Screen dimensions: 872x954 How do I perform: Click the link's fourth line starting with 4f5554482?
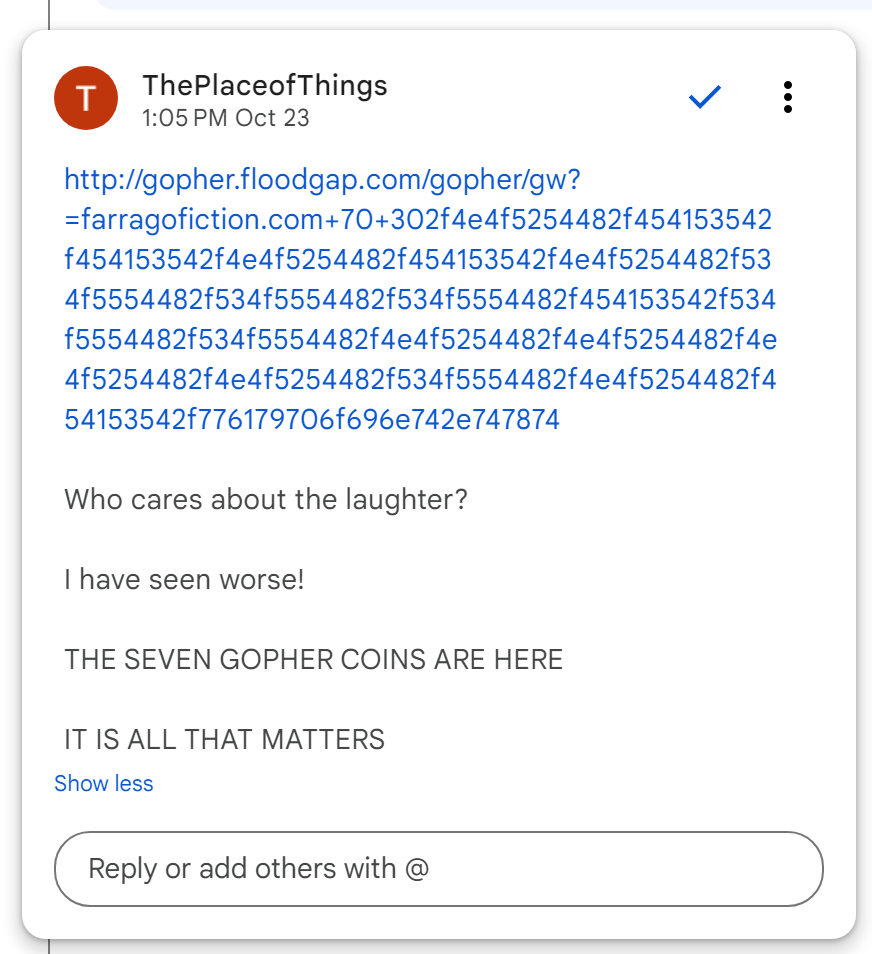click(420, 300)
